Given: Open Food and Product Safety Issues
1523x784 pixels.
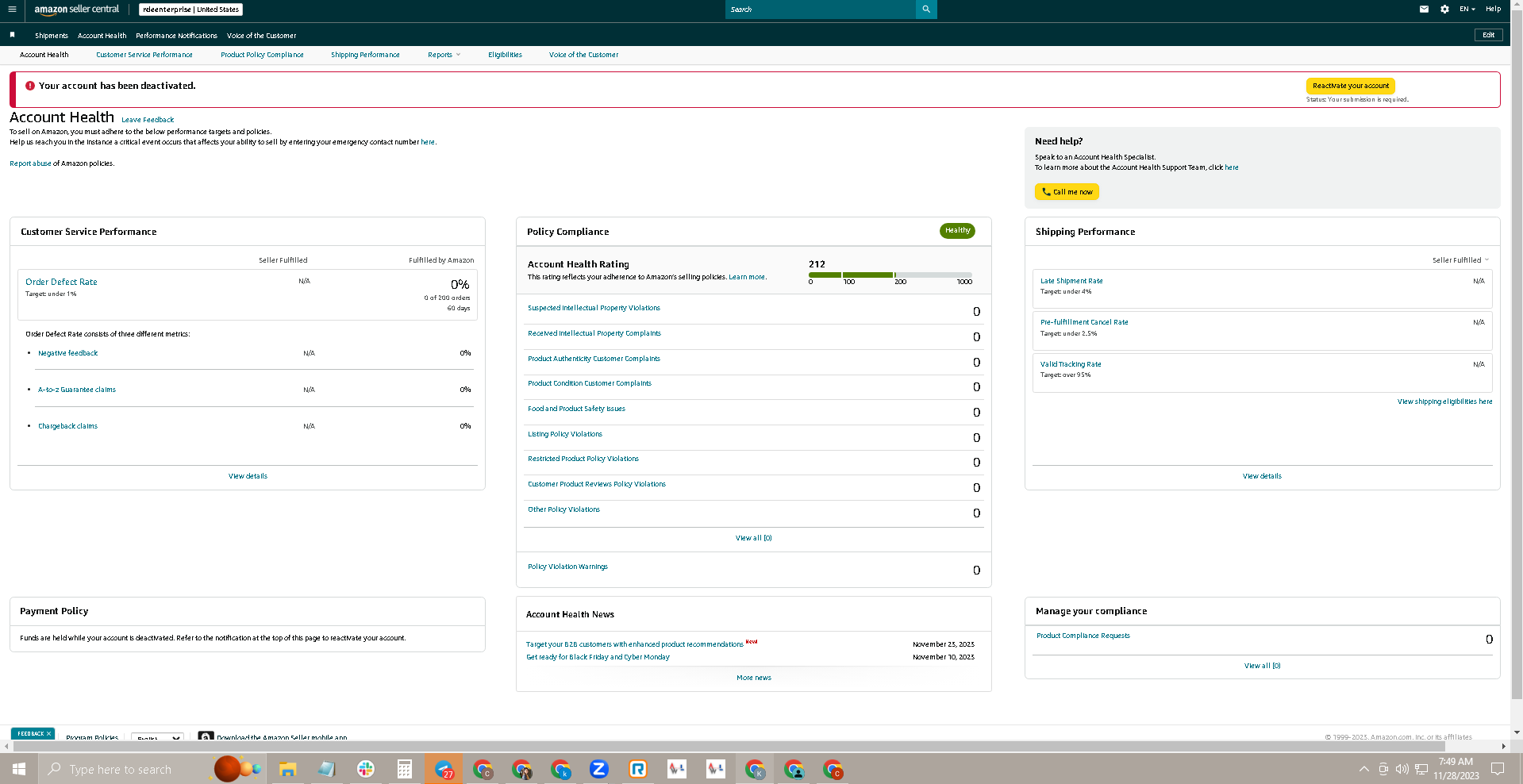Looking at the screenshot, I should coord(576,409).
